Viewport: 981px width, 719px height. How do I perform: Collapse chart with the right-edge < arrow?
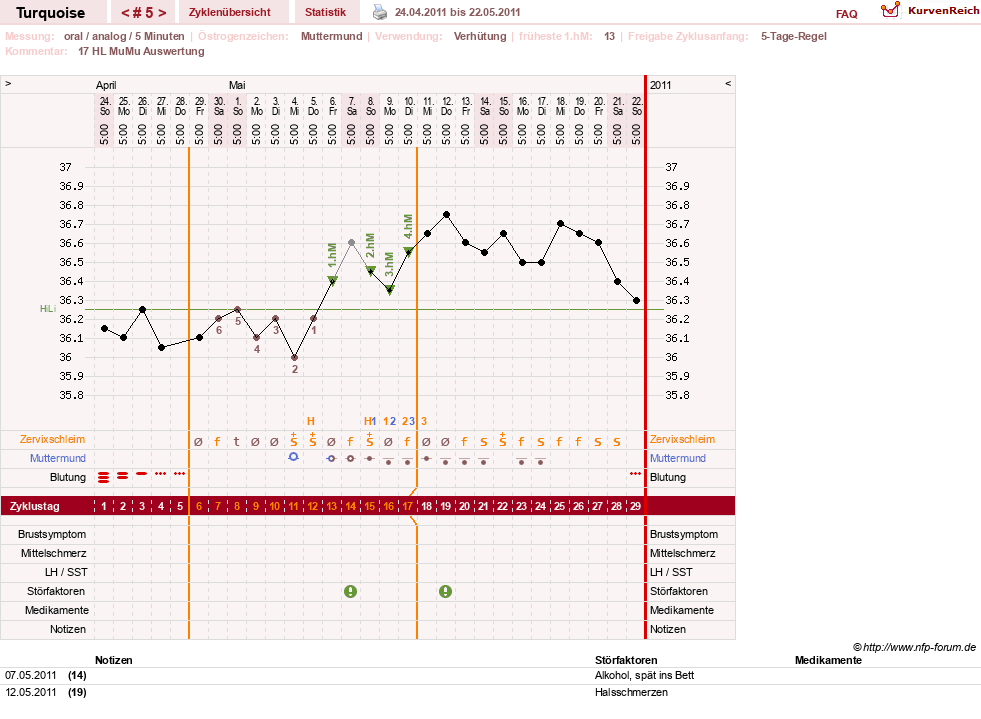pos(728,83)
